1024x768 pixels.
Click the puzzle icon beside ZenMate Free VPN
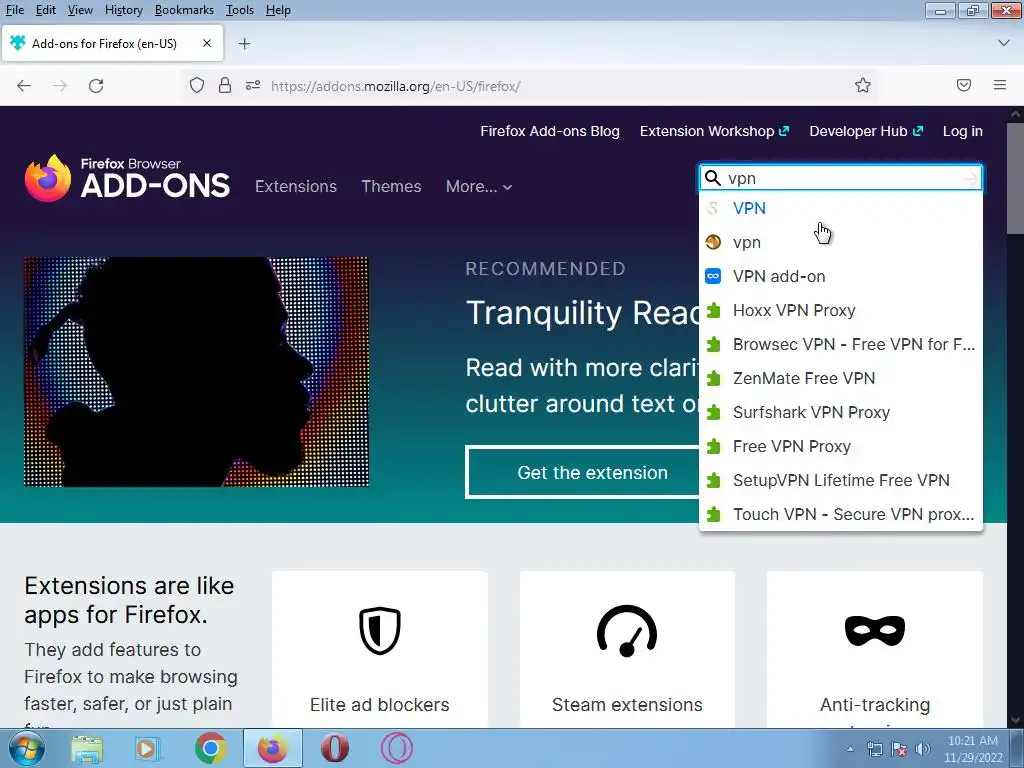coord(713,378)
